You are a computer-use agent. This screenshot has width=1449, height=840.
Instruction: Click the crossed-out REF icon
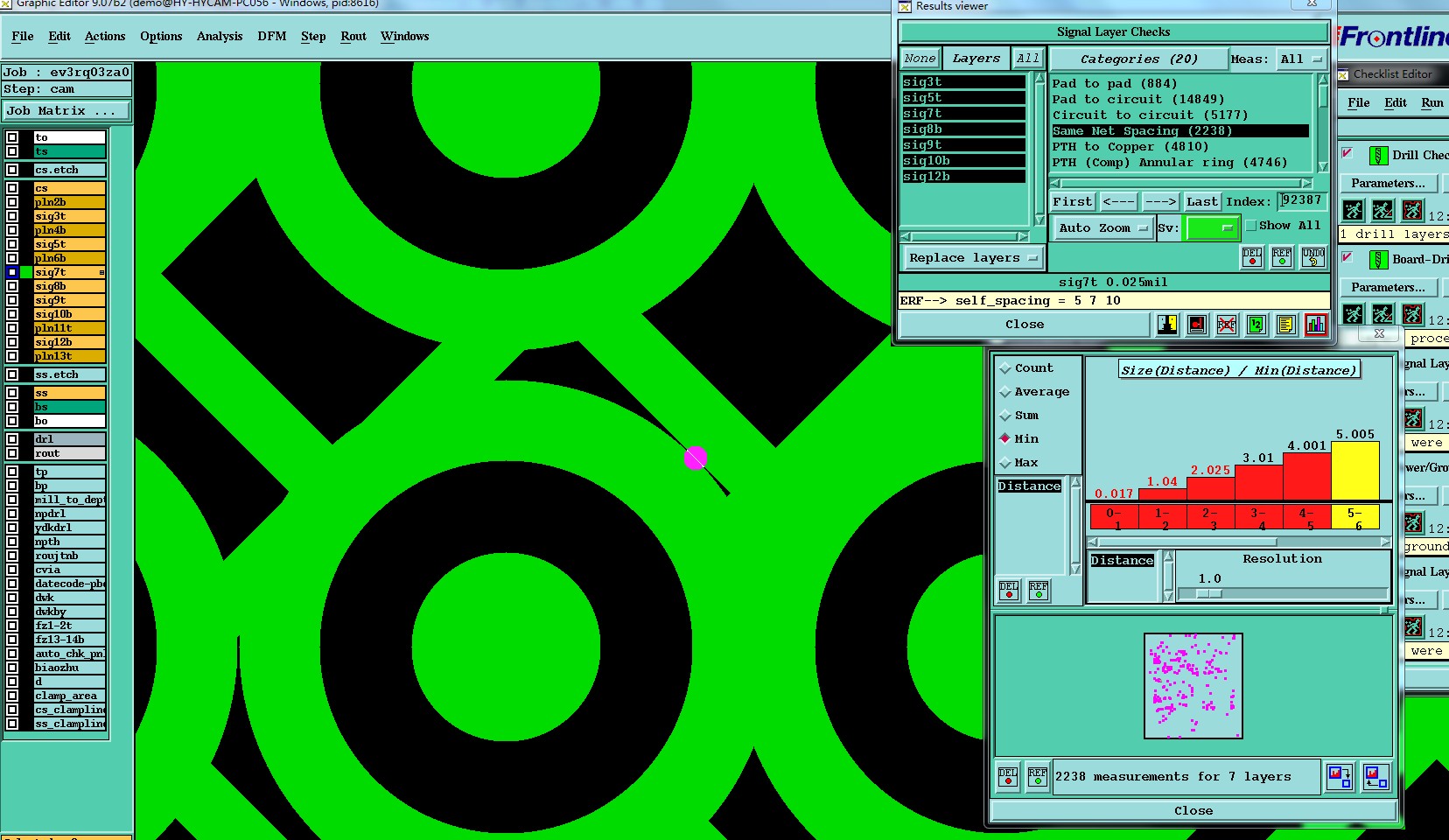point(1227,325)
